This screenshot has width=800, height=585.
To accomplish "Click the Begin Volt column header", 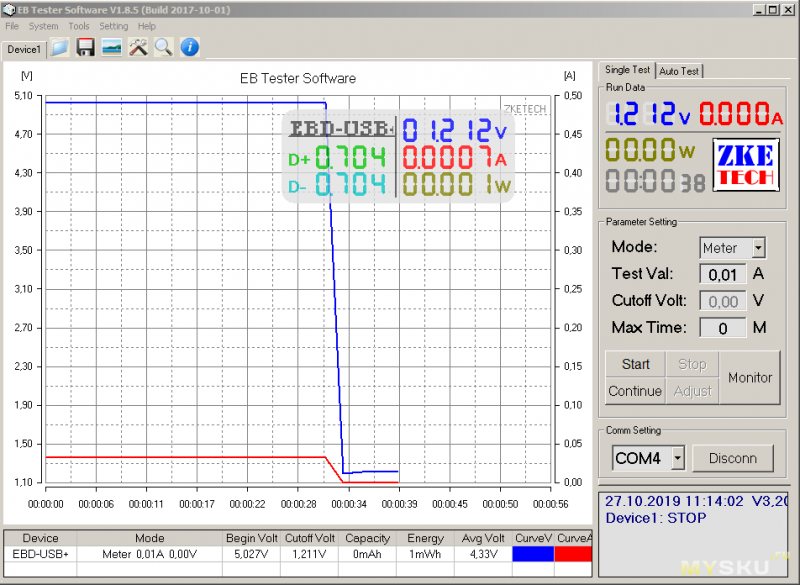I will (252, 538).
